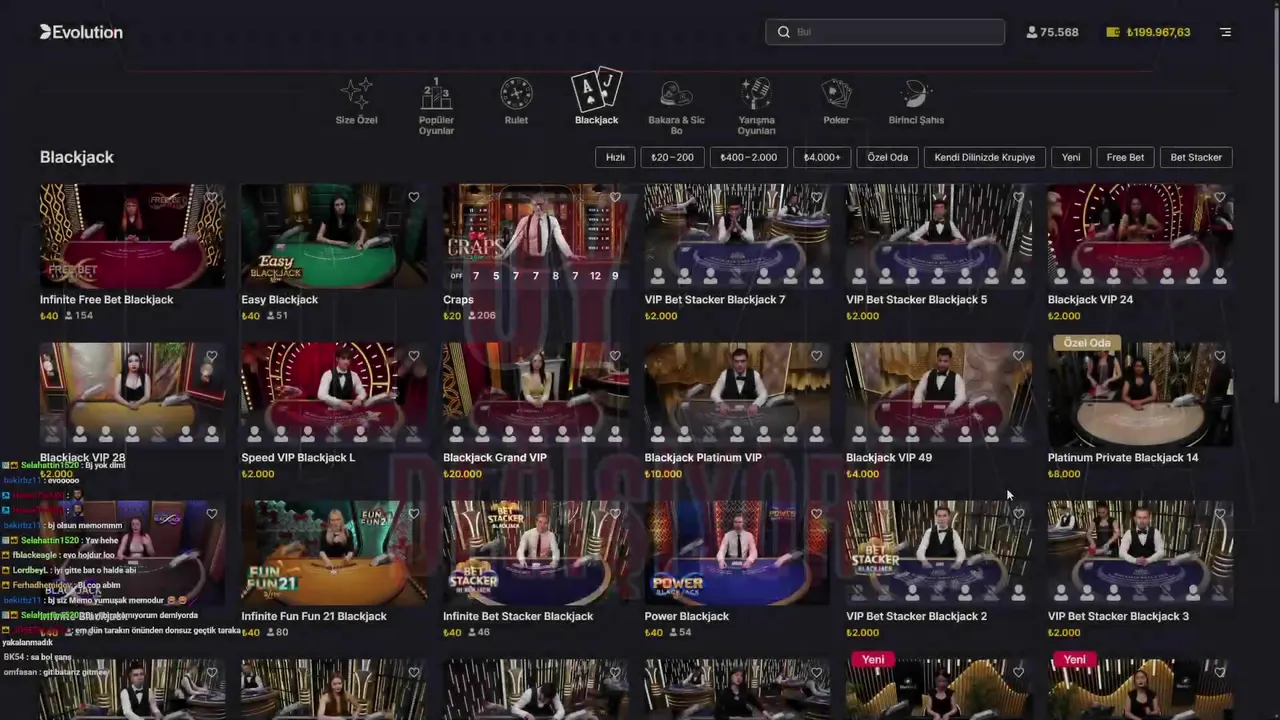Open VIP Bet Stacker Blackjack 2 thumbnail

(x=938, y=553)
